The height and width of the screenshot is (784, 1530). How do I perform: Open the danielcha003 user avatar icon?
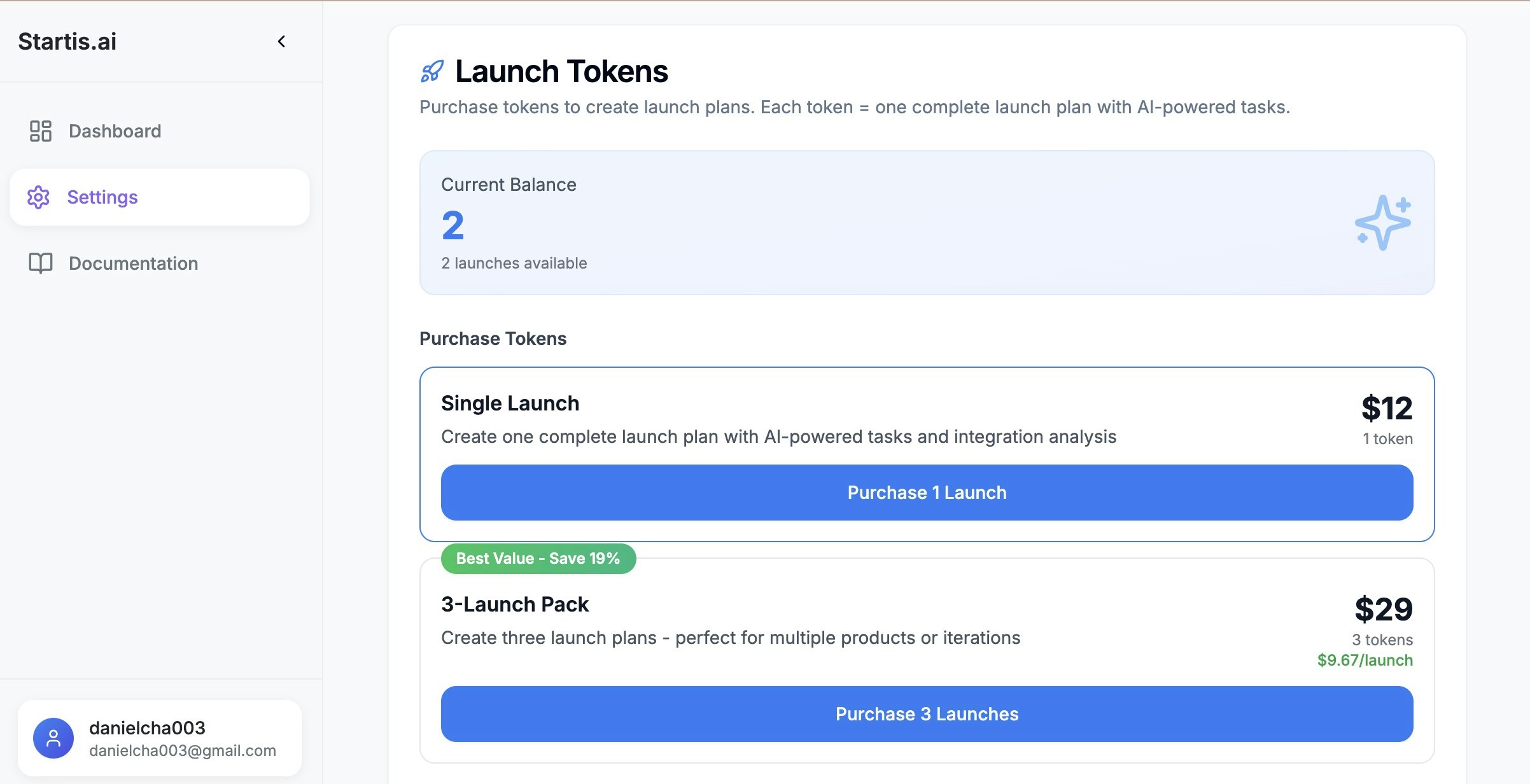tap(53, 738)
